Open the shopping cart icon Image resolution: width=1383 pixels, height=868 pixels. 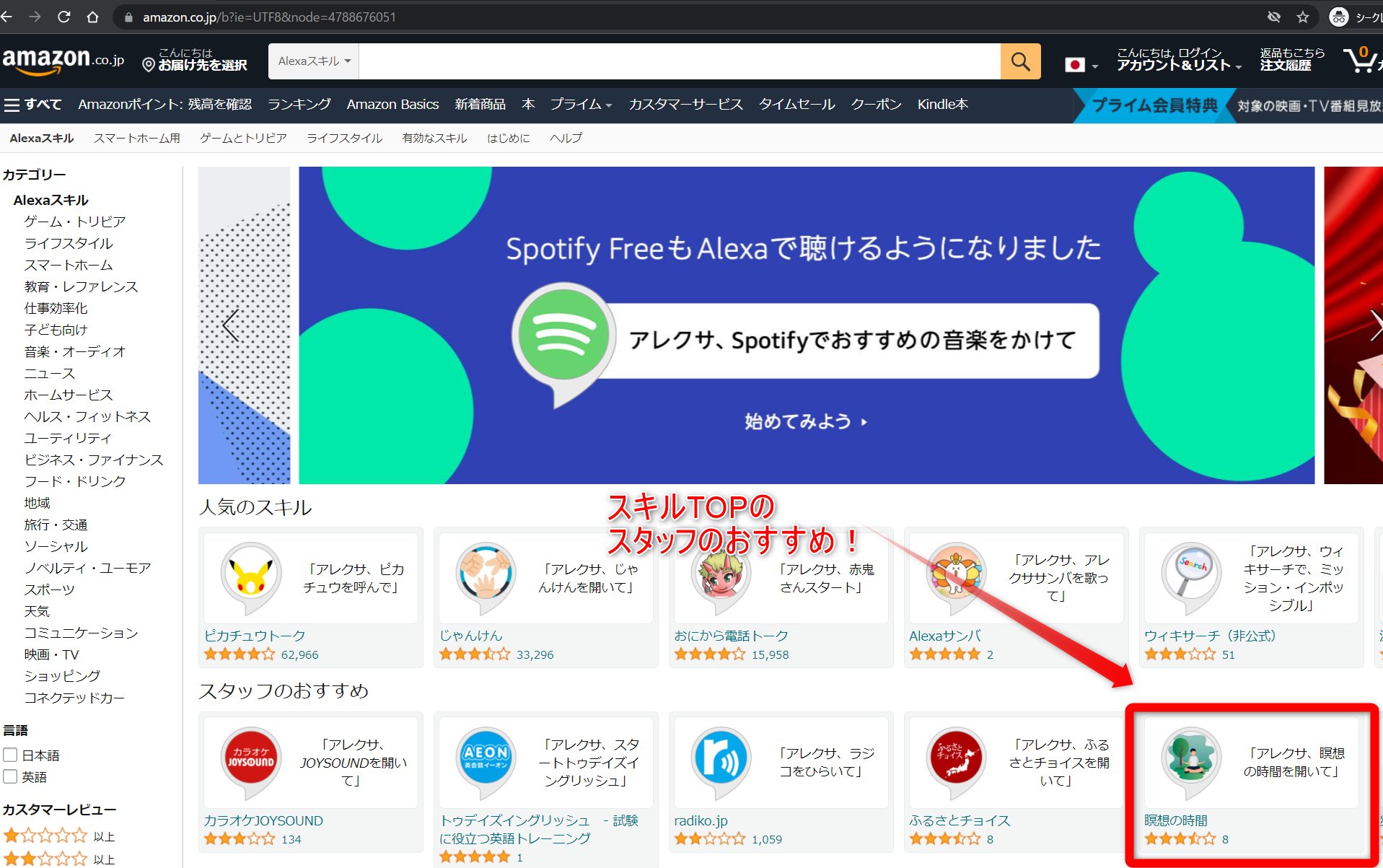point(1361,61)
